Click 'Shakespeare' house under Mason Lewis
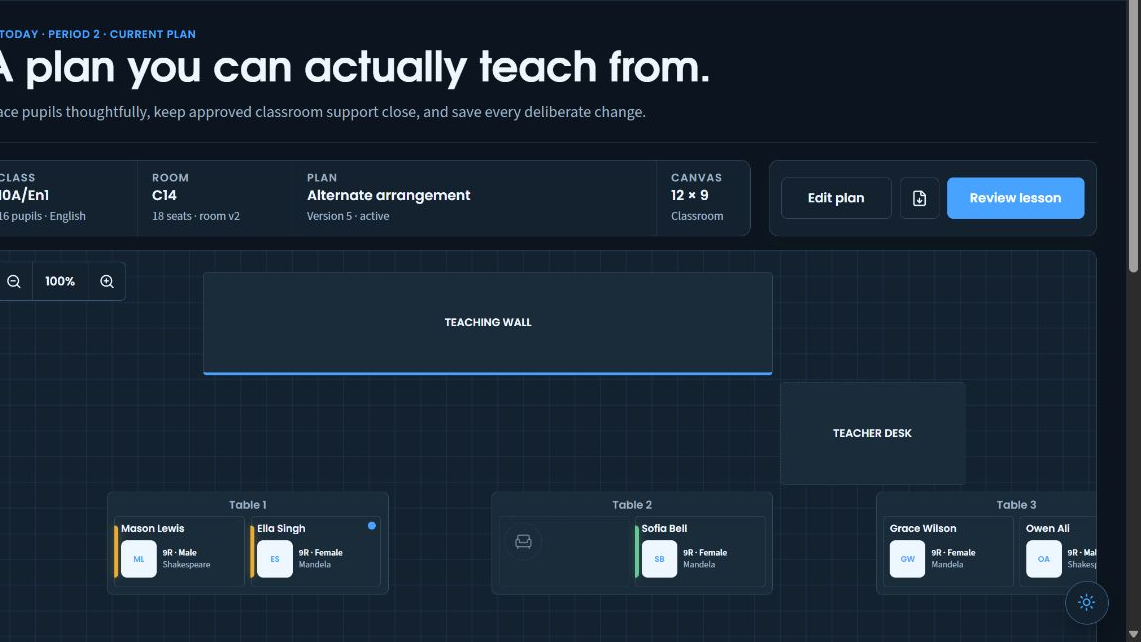Viewport: 1141px width, 642px height. [x=186, y=565]
